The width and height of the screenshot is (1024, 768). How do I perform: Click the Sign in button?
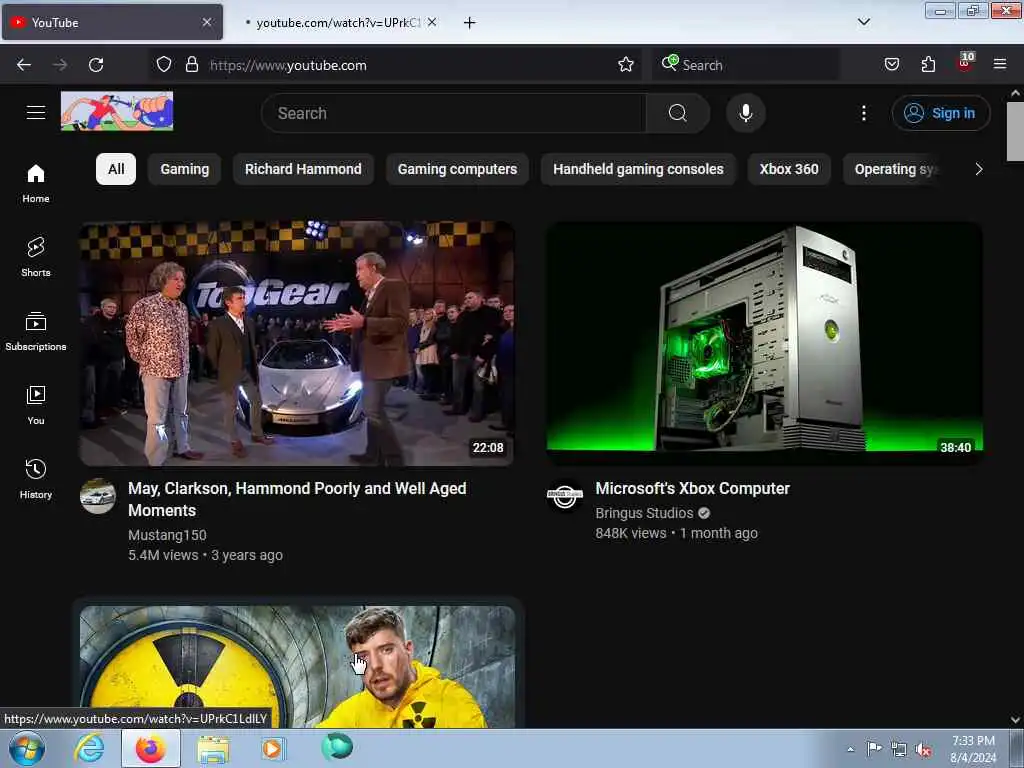click(940, 113)
